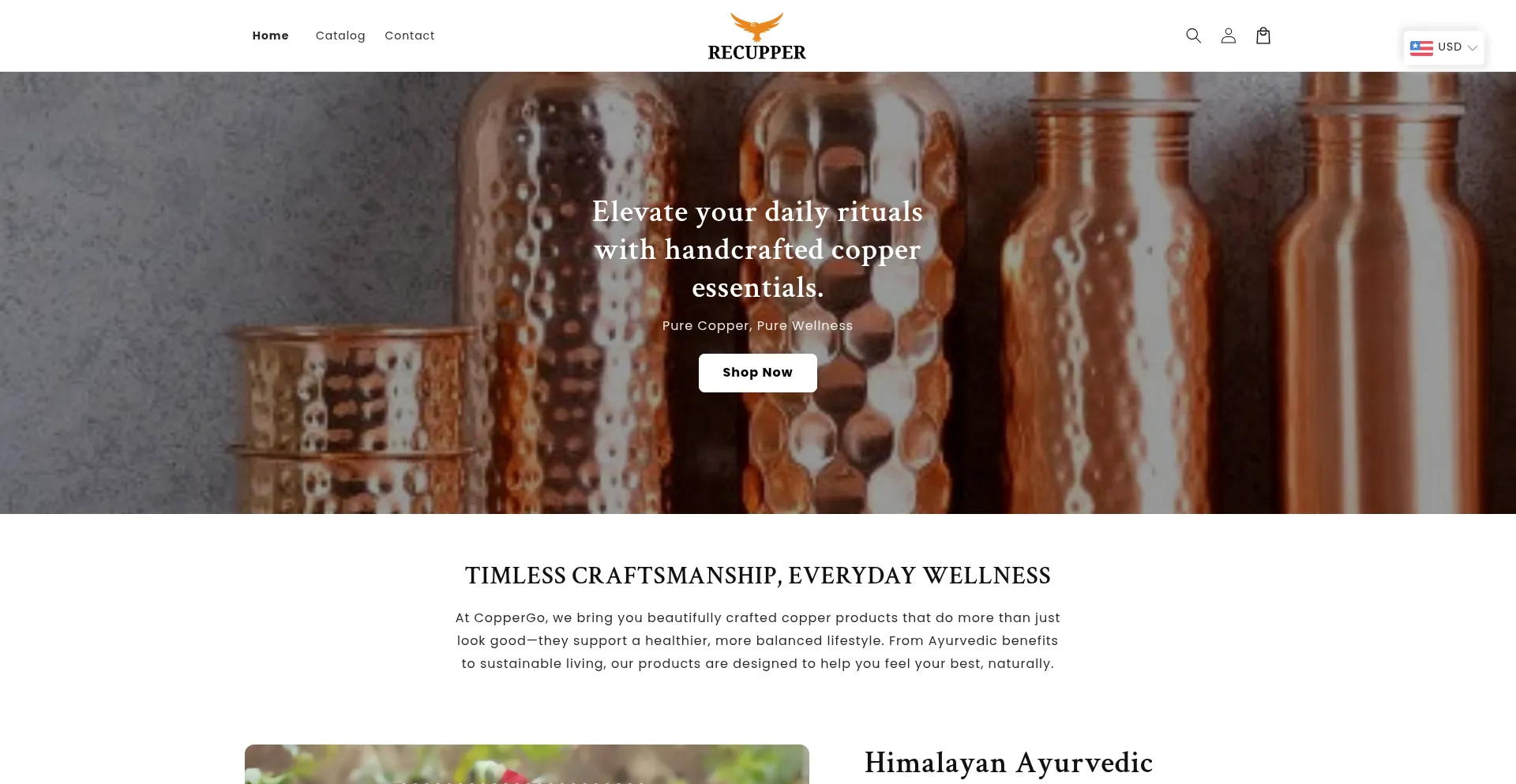Click the US flag currency icon

(x=1421, y=47)
